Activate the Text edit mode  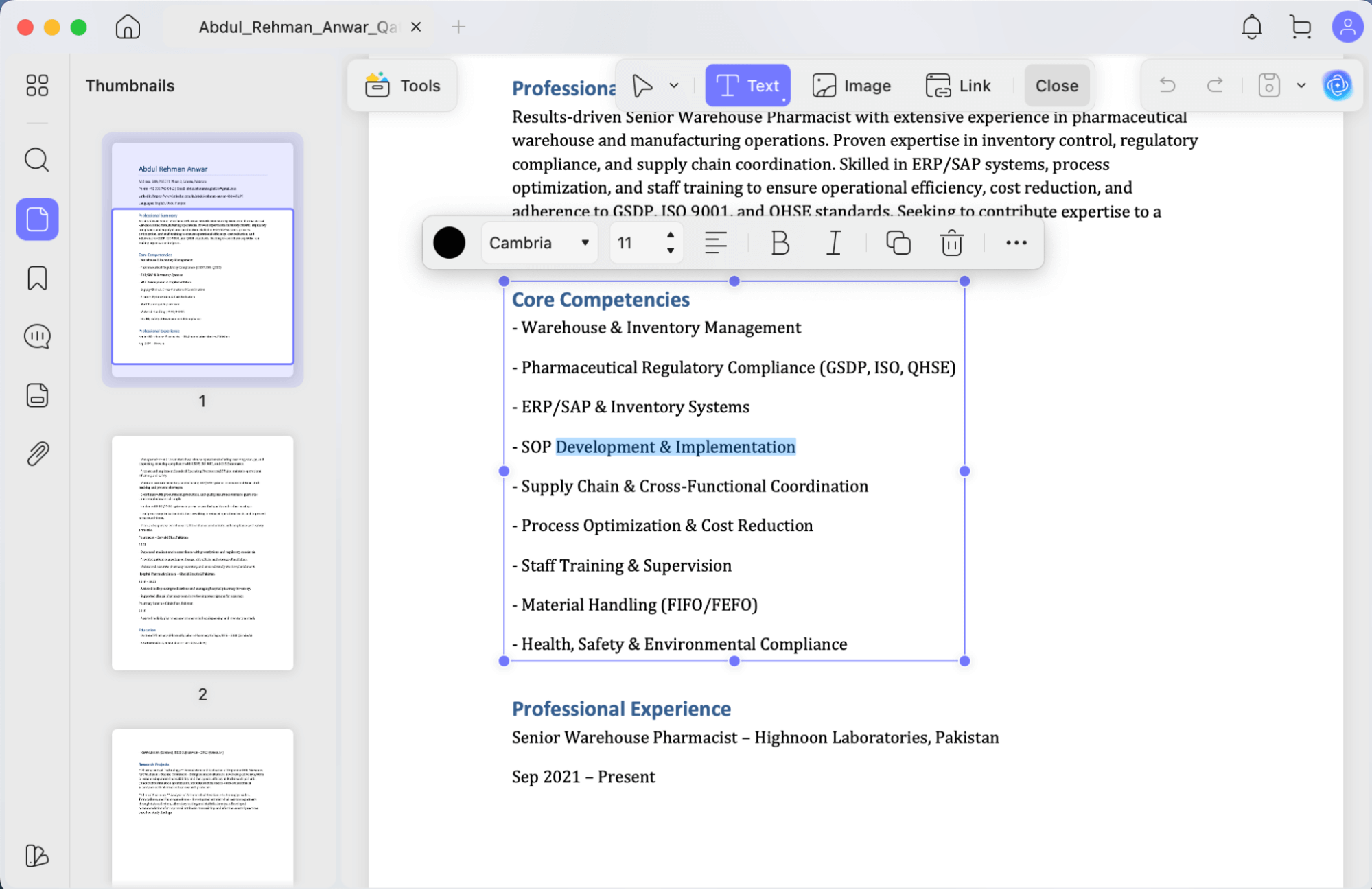click(747, 86)
